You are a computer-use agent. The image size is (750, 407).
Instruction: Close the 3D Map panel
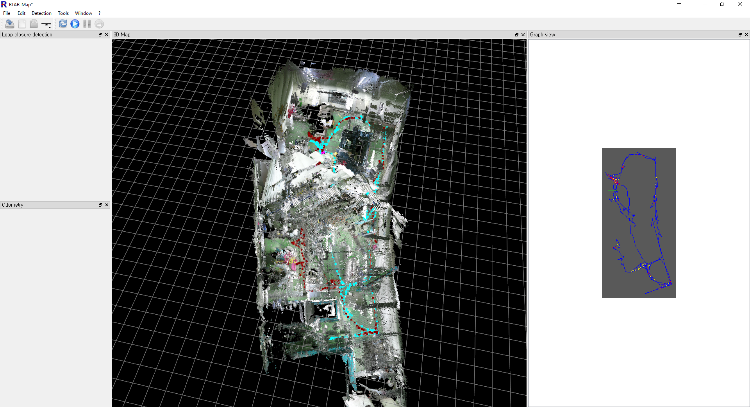point(523,34)
